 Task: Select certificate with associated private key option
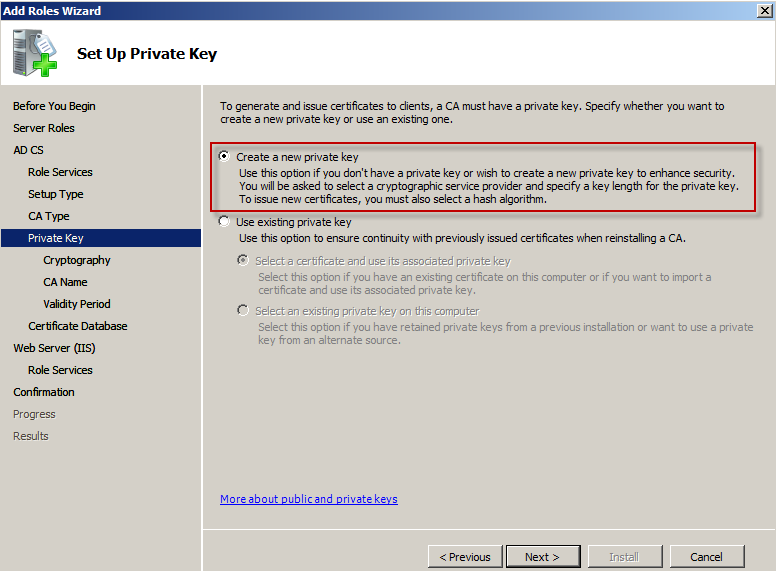(243, 261)
